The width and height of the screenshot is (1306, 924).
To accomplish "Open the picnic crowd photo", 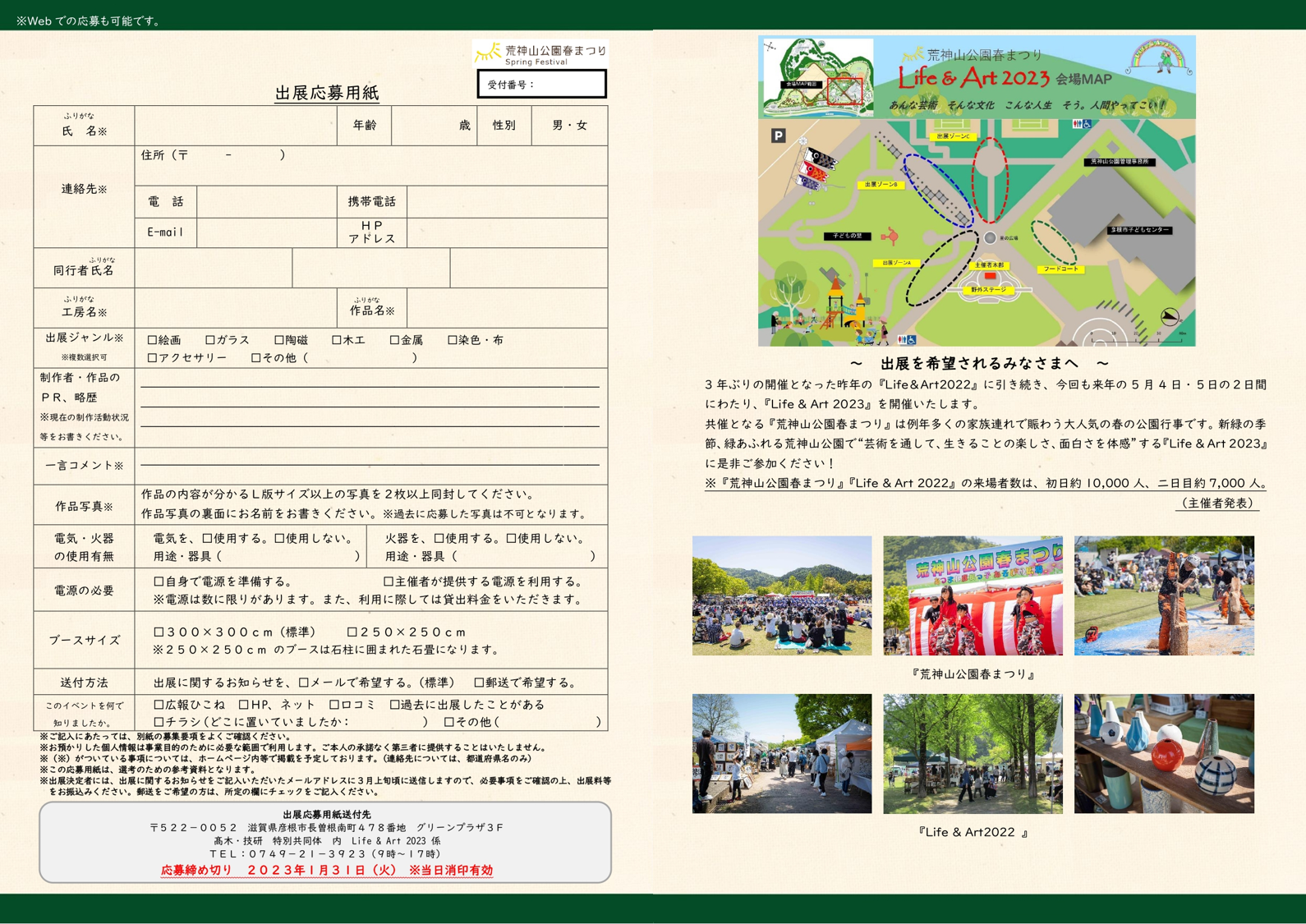I will (x=782, y=595).
